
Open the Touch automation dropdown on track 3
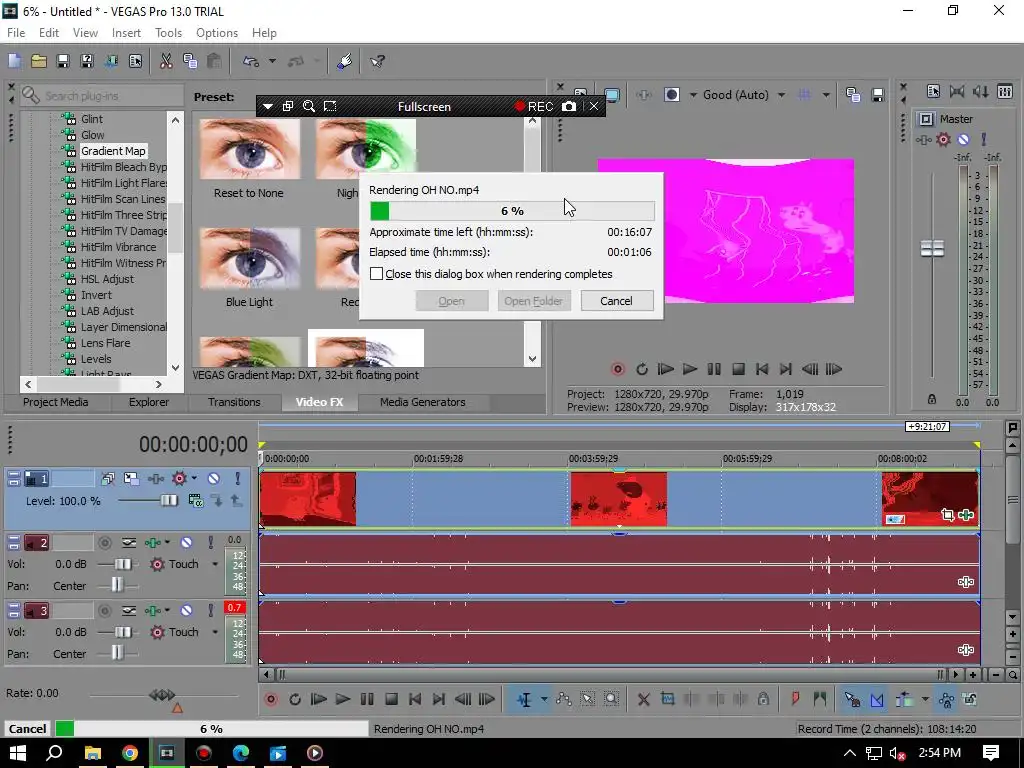[x=215, y=632]
